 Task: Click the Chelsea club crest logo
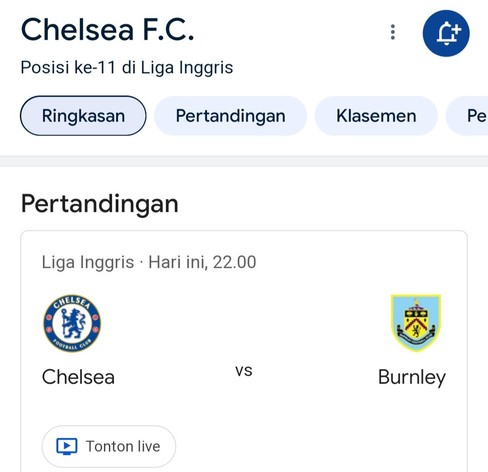[x=72, y=323]
